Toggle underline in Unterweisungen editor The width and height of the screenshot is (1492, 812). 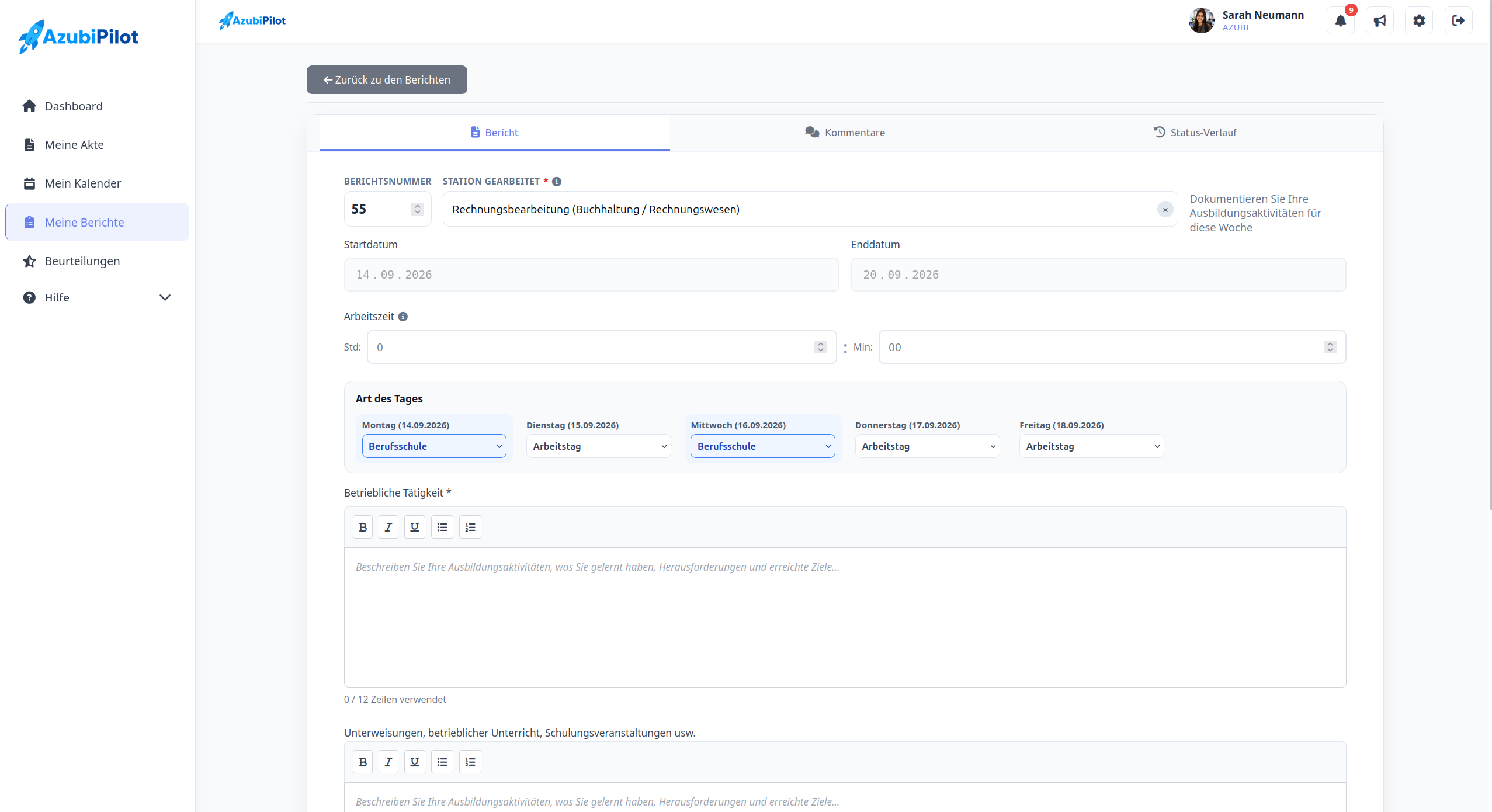415,762
